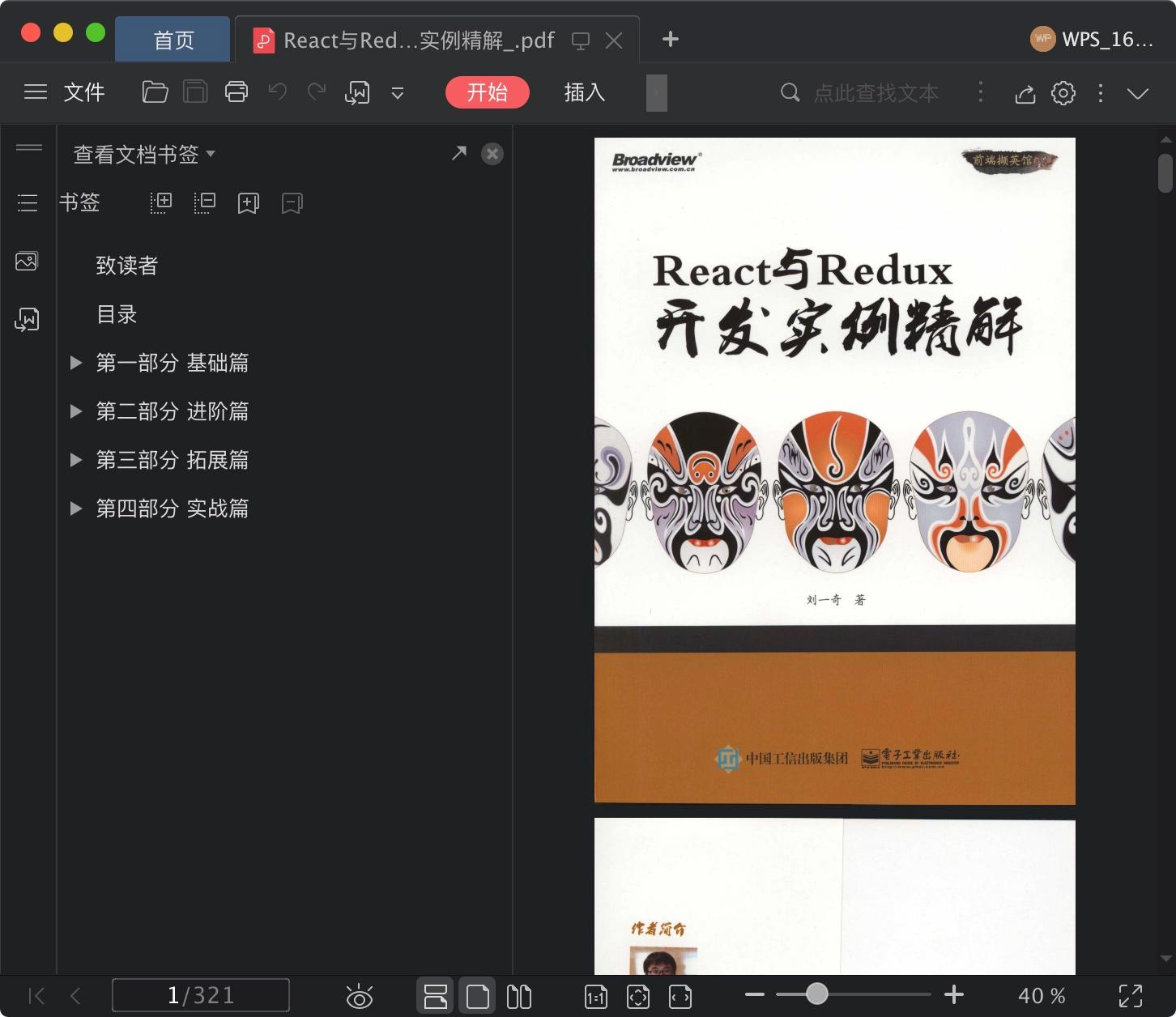The height and width of the screenshot is (1017, 1176).
Task: Expand the 第四部分 实战篇 bookmark
Action: coord(76,508)
